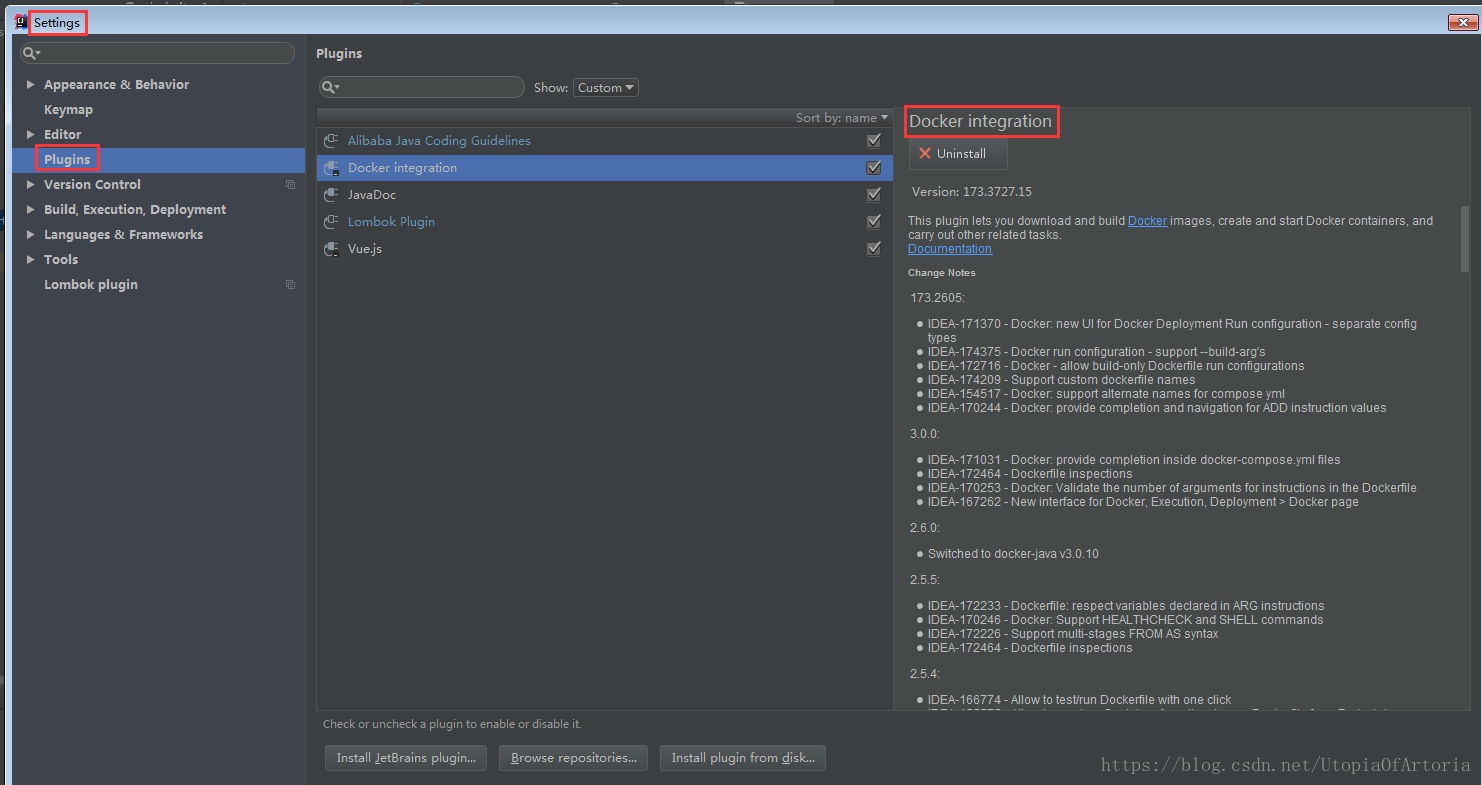This screenshot has height=785, width=1482.
Task: Click the plugins search input field
Action: [422, 88]
